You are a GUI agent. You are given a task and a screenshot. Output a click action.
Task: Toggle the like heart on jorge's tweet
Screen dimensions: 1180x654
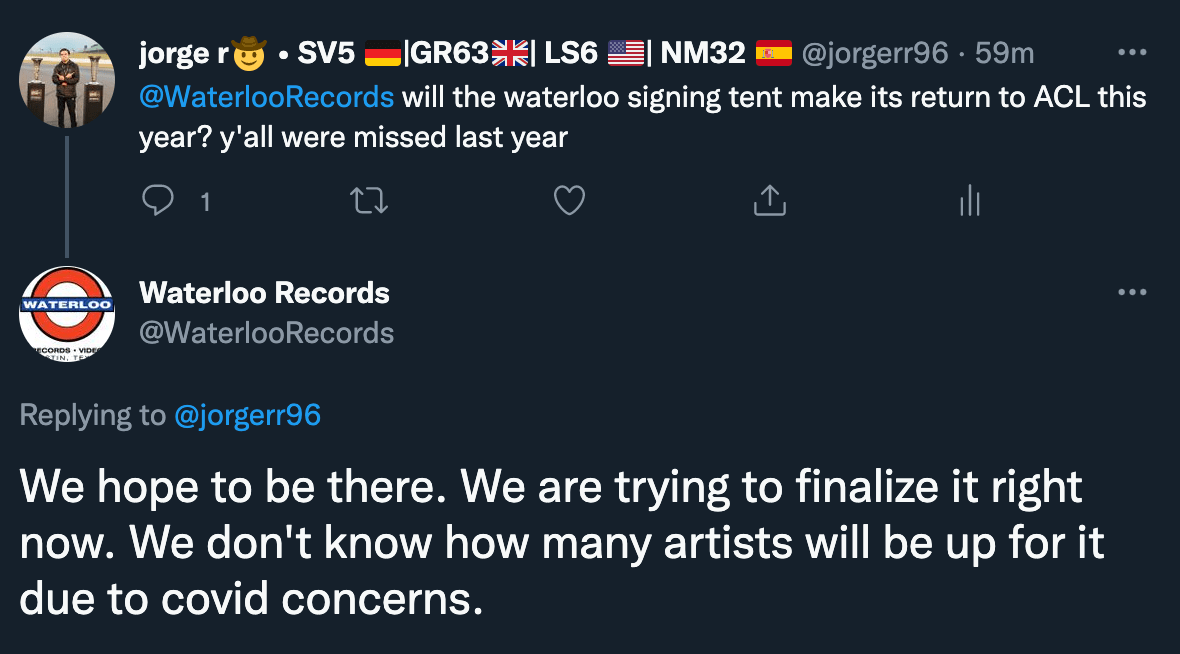[x=569, y=200]
